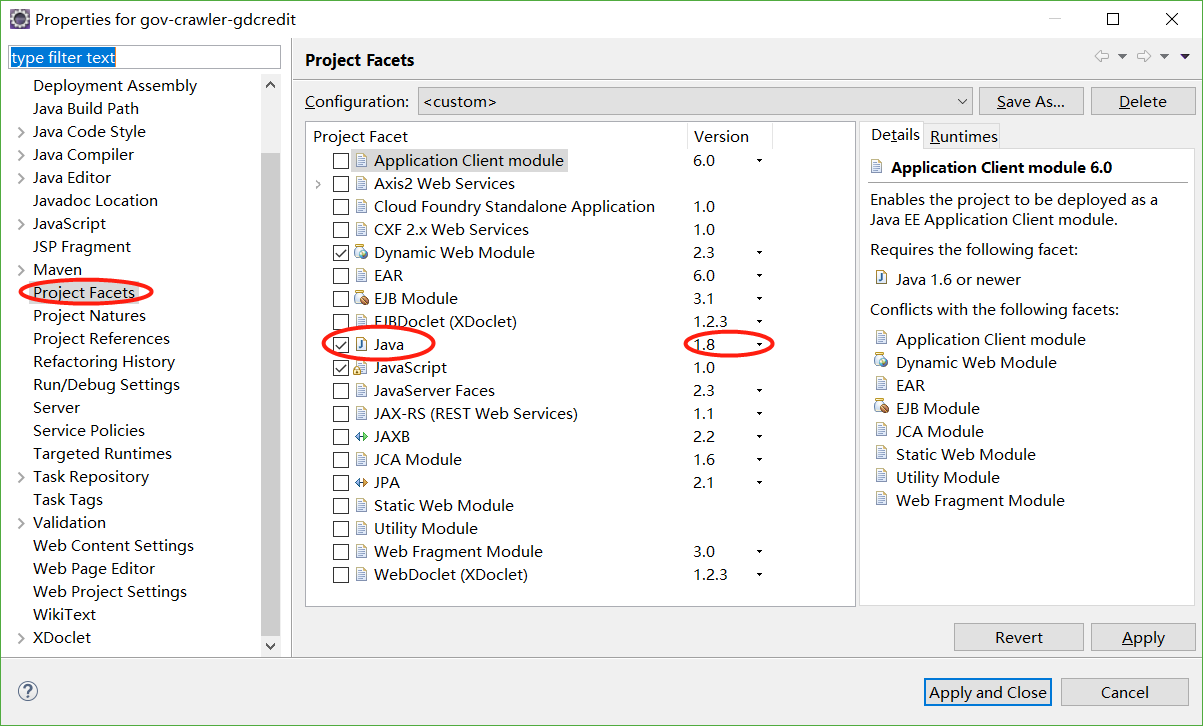Open the view menu triangle icon
1203x726 pixels.
[1185, 57]
